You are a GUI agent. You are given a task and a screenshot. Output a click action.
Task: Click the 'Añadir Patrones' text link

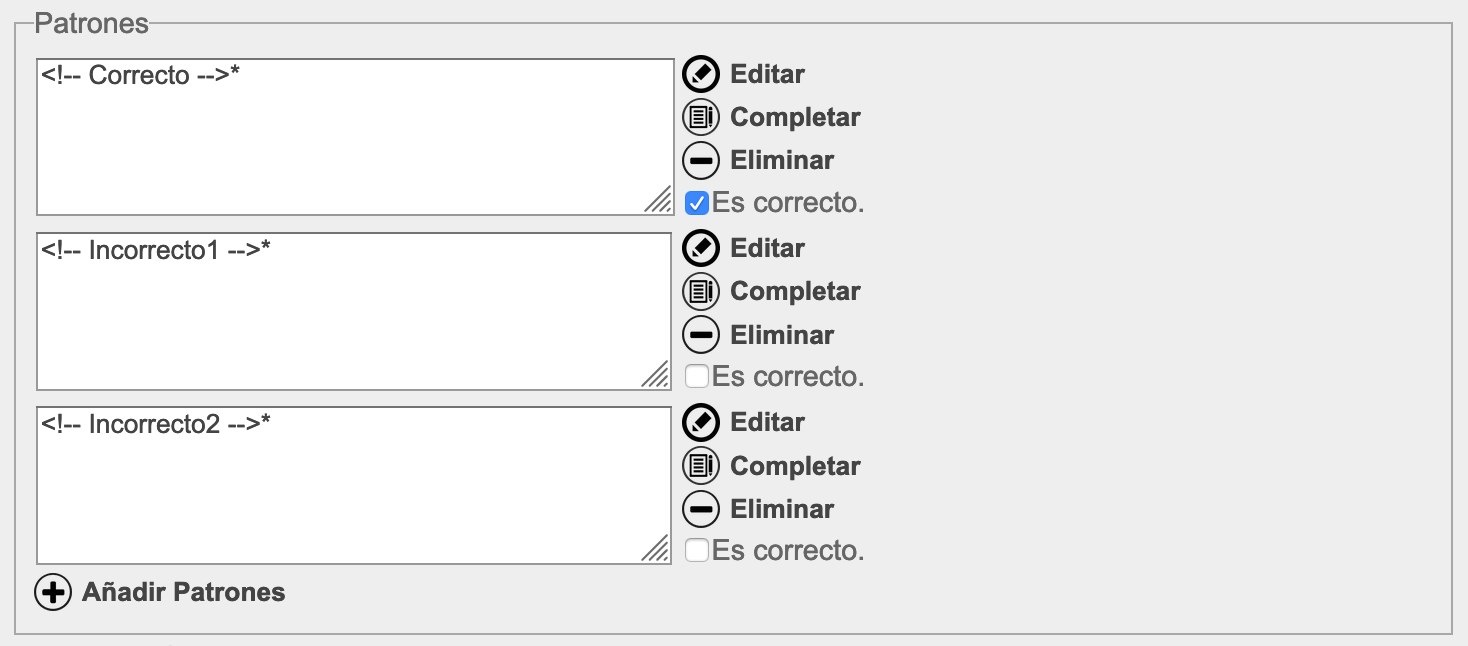pyautogui.click(x=184, y=592)
